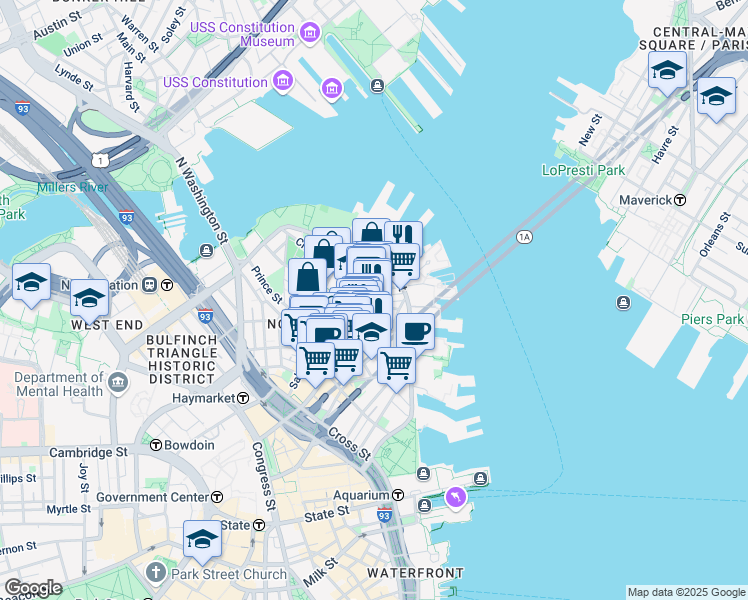Image resolution: width=748 pixels, height=600 pixels.
Task: Select the Cross St label
Action: 350,444
